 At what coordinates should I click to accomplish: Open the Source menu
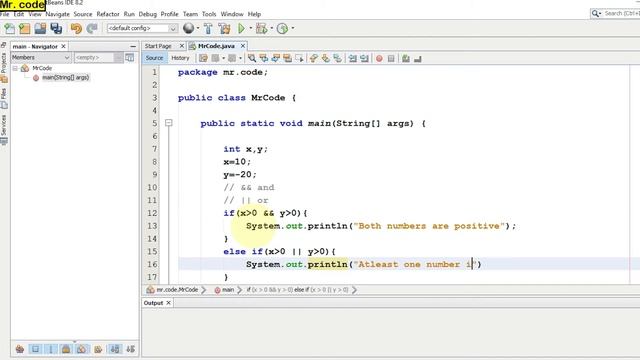point(83,14)
